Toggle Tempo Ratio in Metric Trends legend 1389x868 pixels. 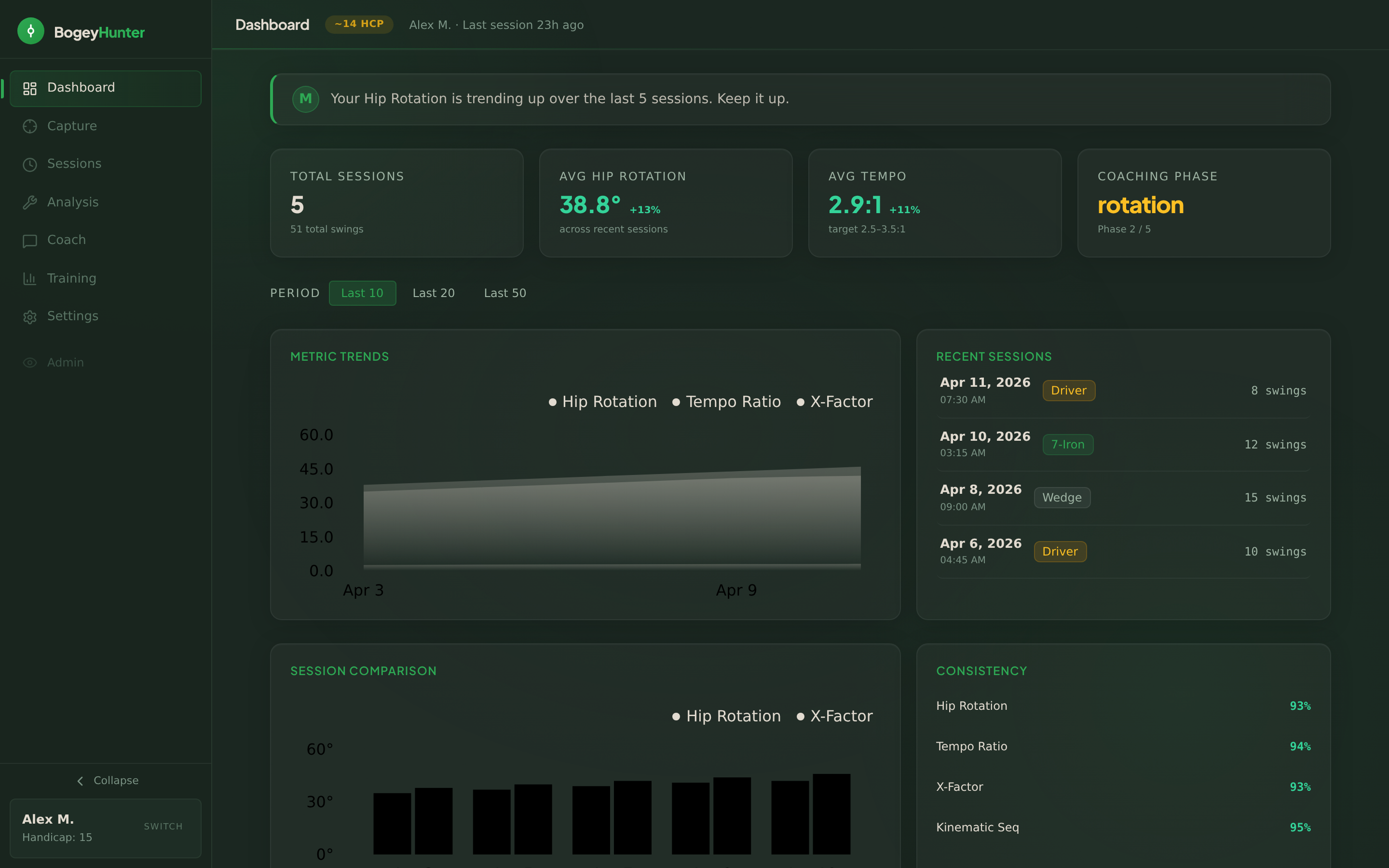[727, 402]
